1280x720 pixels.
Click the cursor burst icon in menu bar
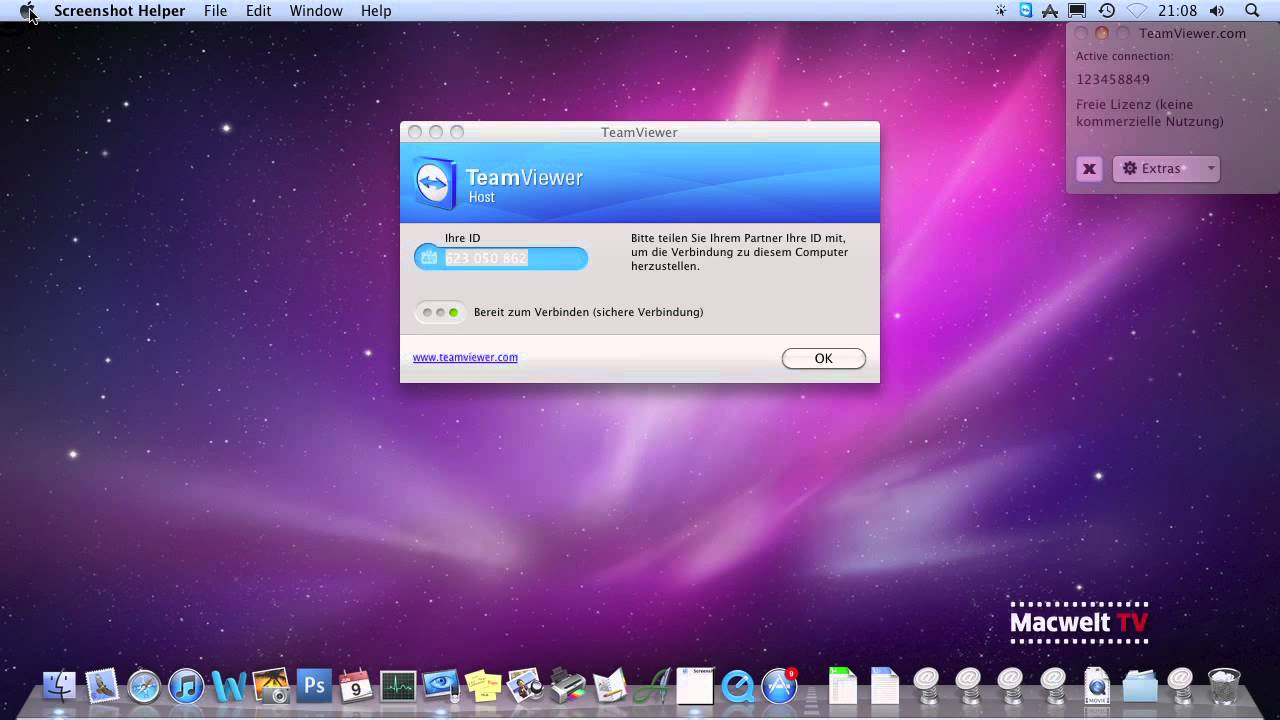(x=1001, y=10)
